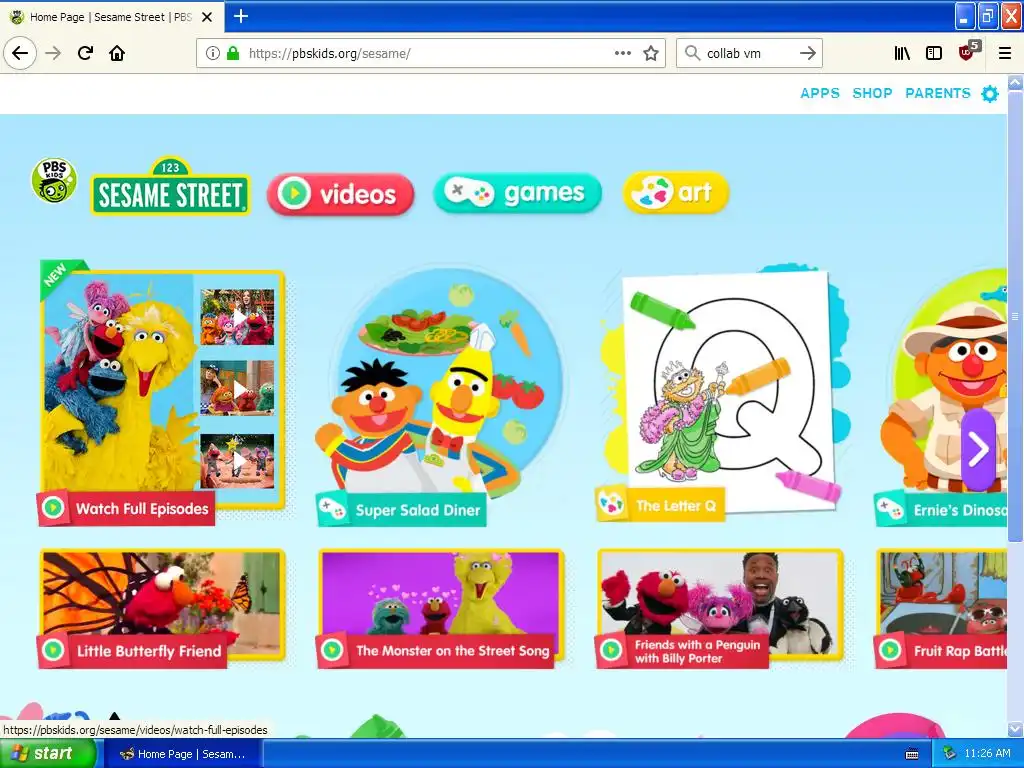The width and height of the screenshot is (1024, 768).
Task: Click the green padlock security icon
Action: click(x=233, y=54)
